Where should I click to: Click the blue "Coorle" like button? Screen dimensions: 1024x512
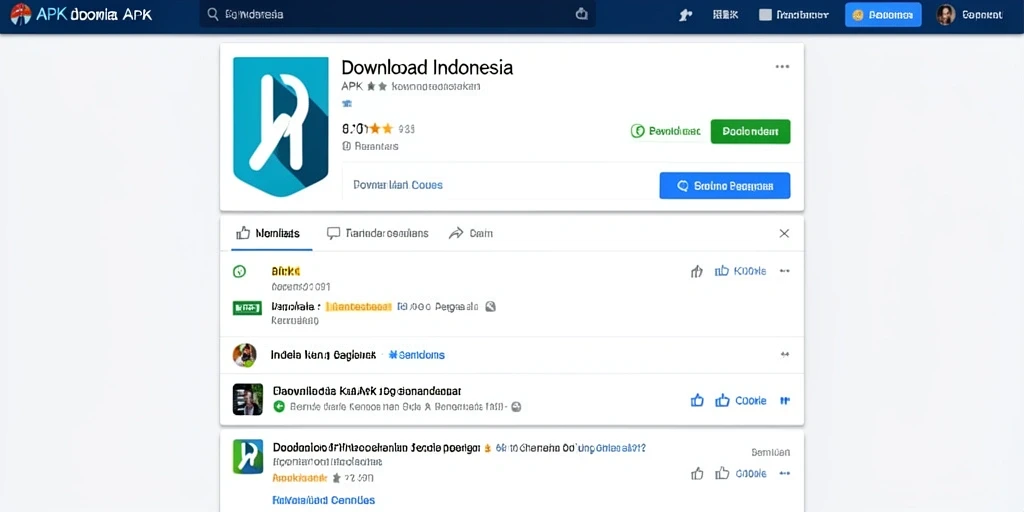click(741, 400)
